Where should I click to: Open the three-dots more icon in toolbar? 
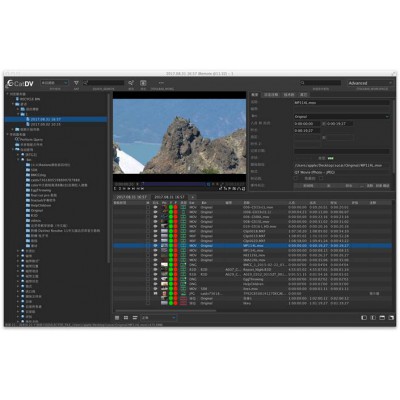coord(161,83)
